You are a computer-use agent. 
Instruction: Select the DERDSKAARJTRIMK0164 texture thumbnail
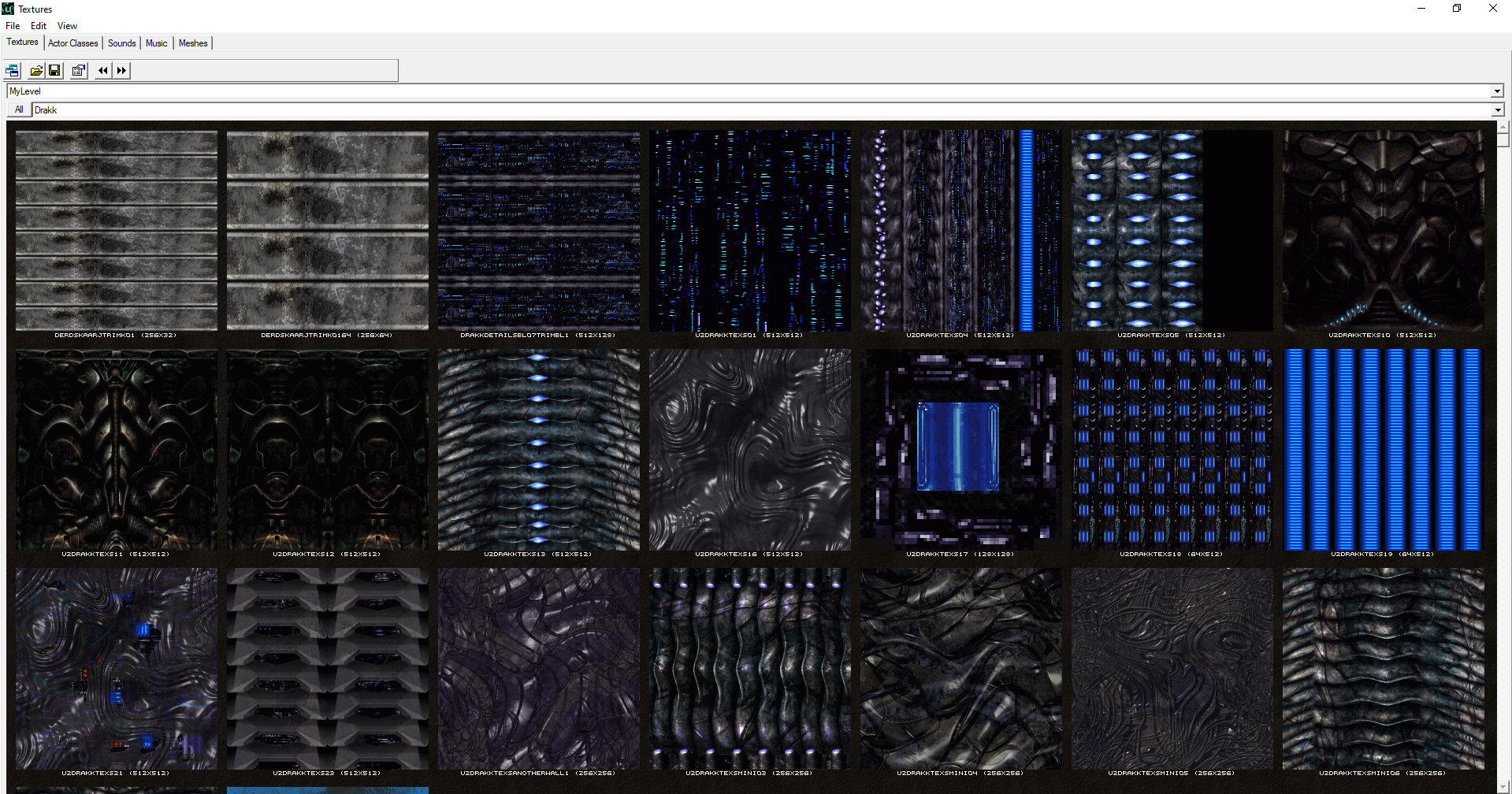(328, 231)
